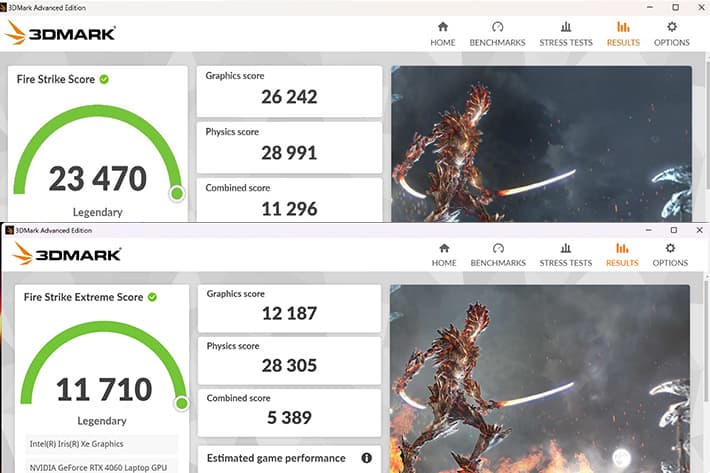Click Legendary label under 23 470 score
Viewport: 710px width, 473px height.
[98, 212]
